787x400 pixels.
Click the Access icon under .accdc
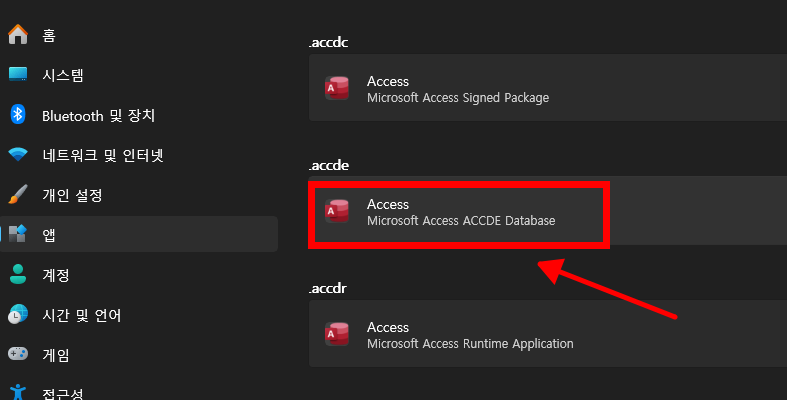[337, 89]
